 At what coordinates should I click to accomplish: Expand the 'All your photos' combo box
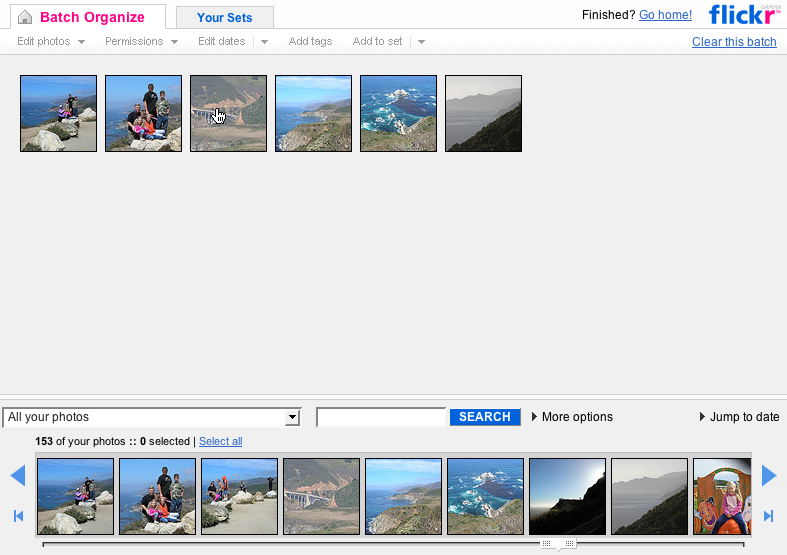click(x=292, y=417)
